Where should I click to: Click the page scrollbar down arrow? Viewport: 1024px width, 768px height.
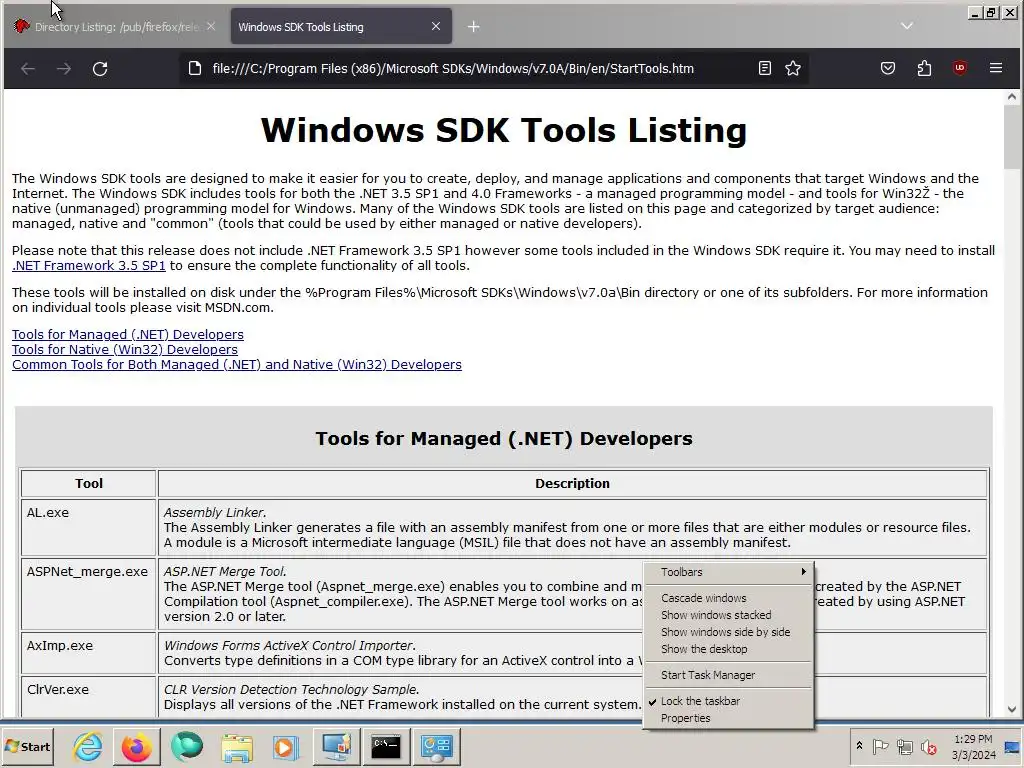1012,709
